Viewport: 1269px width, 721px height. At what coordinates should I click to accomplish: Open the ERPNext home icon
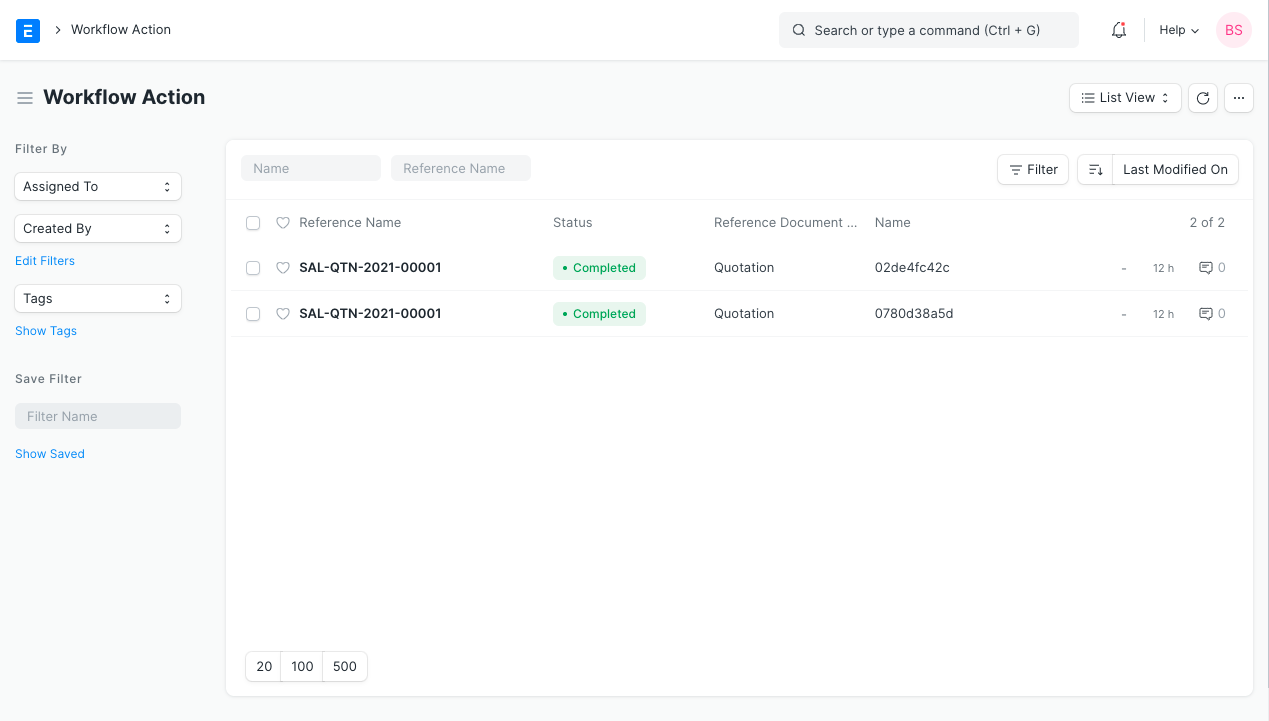point(27,30)
